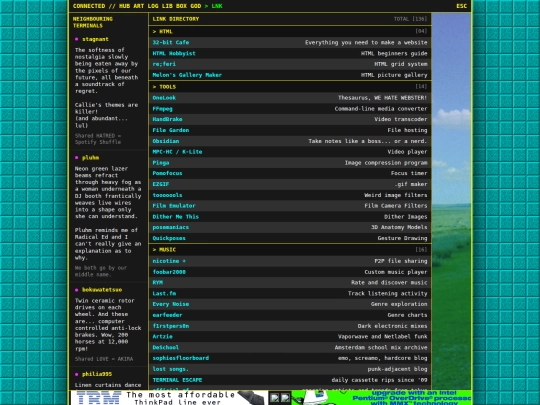Visit Pomofocus focus timer link
Viewport: 540px width, 405px height.
tap(167, 173)
